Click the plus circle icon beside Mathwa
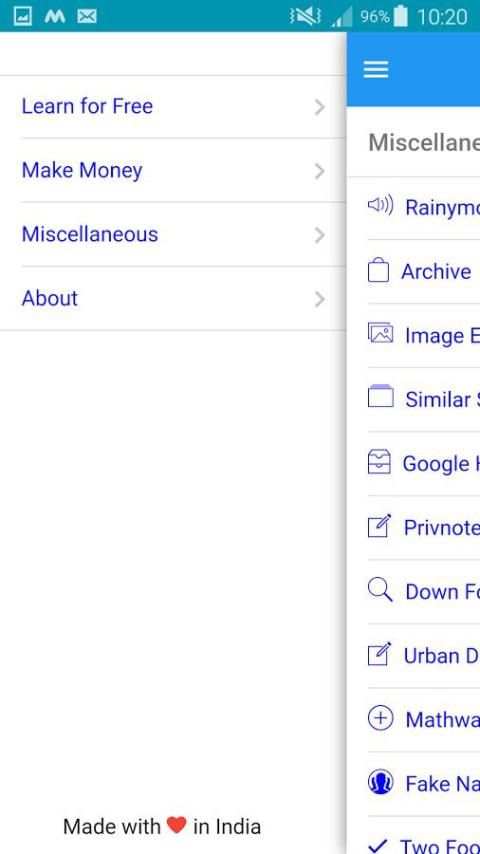 tap(380, 718)
